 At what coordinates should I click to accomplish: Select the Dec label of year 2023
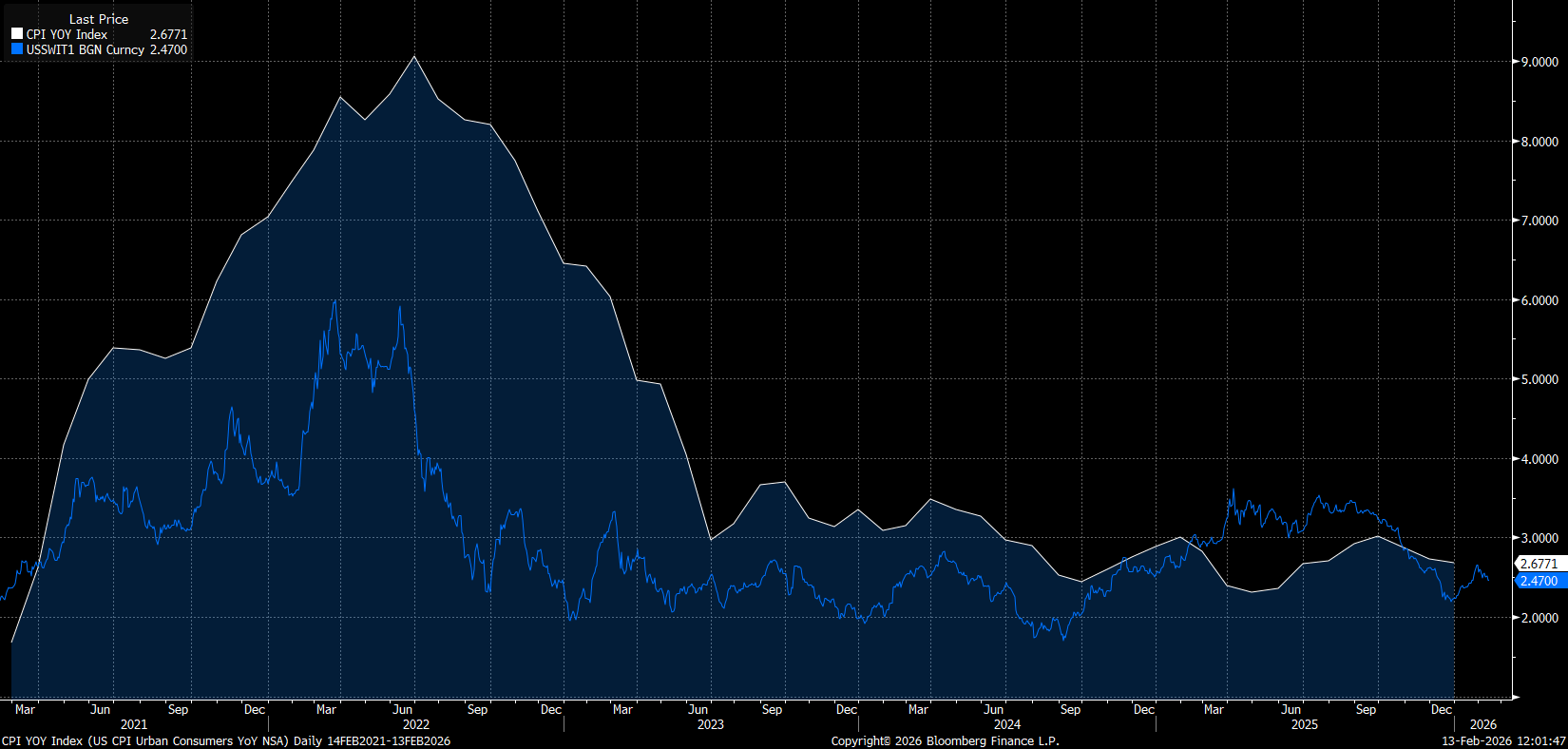pyautogui.click(x=847, y=709)
